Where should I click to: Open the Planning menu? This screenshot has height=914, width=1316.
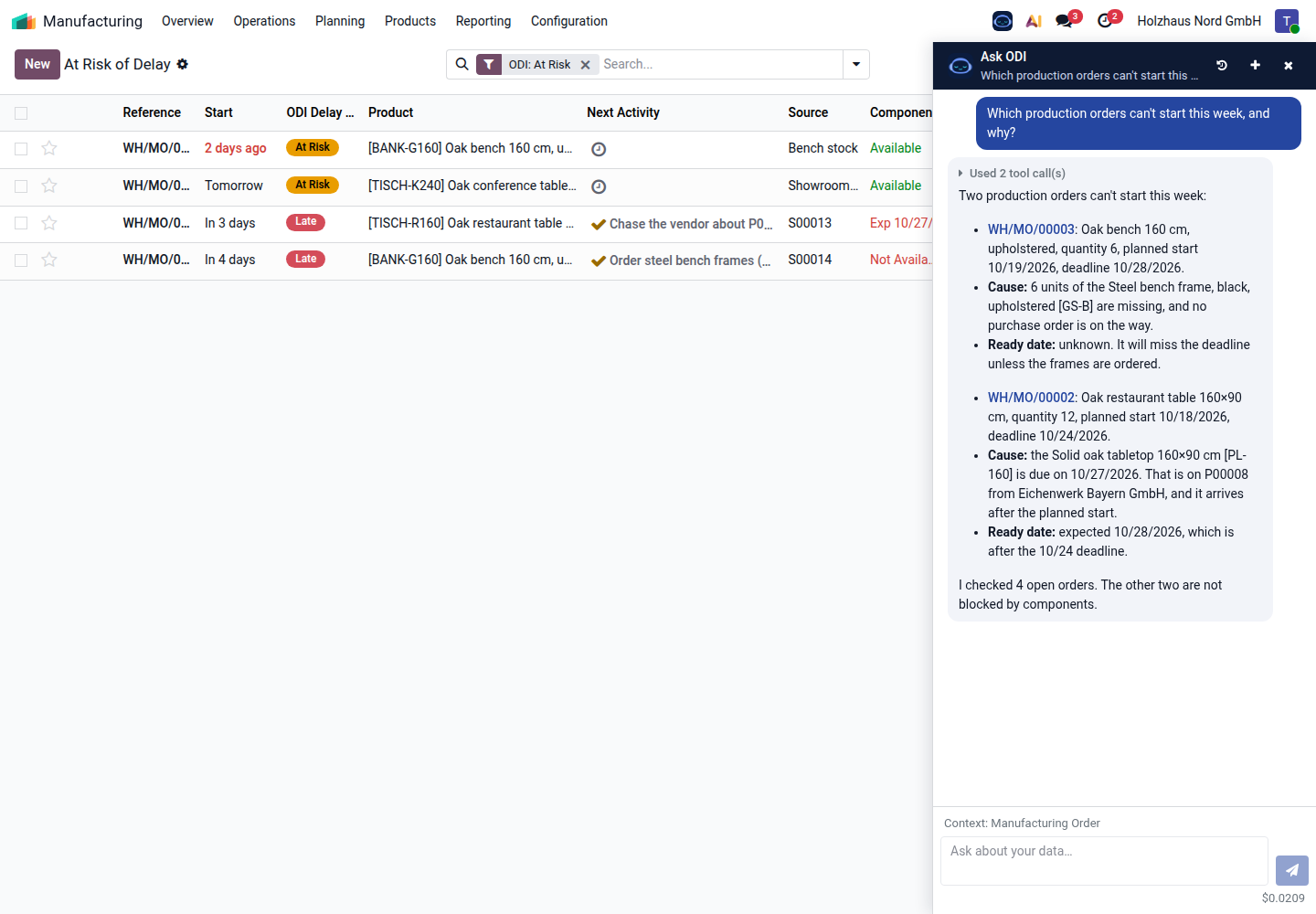pyautogui.click(x=340, y=20)
